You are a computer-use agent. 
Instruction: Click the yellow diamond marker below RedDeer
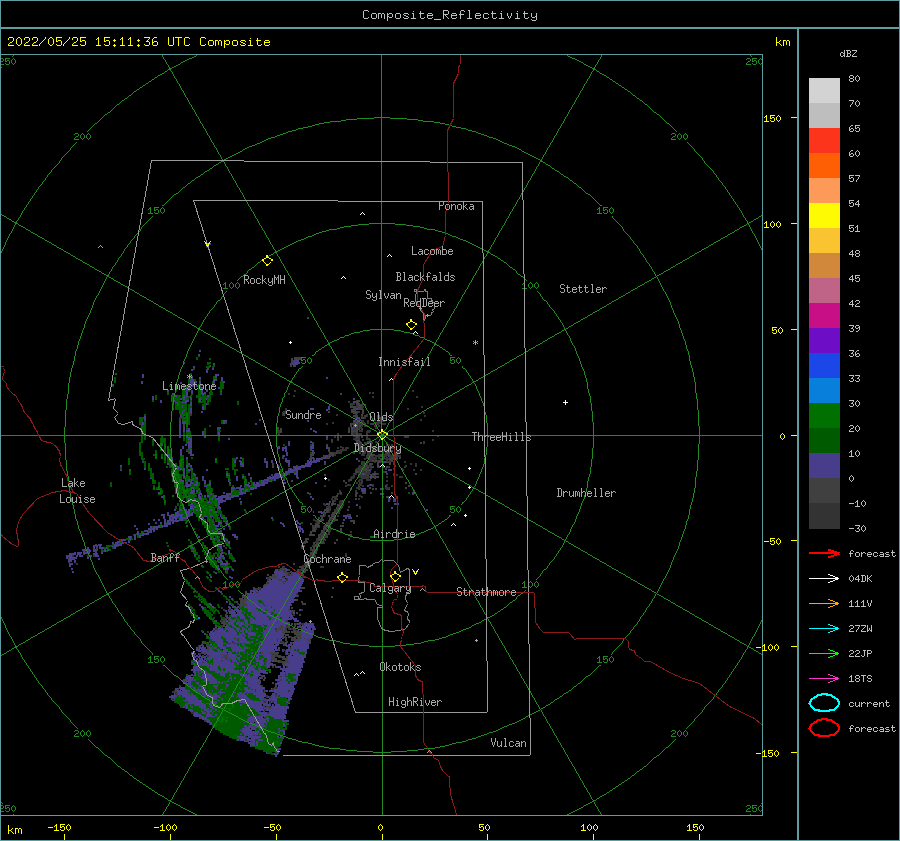coord(412,325)
